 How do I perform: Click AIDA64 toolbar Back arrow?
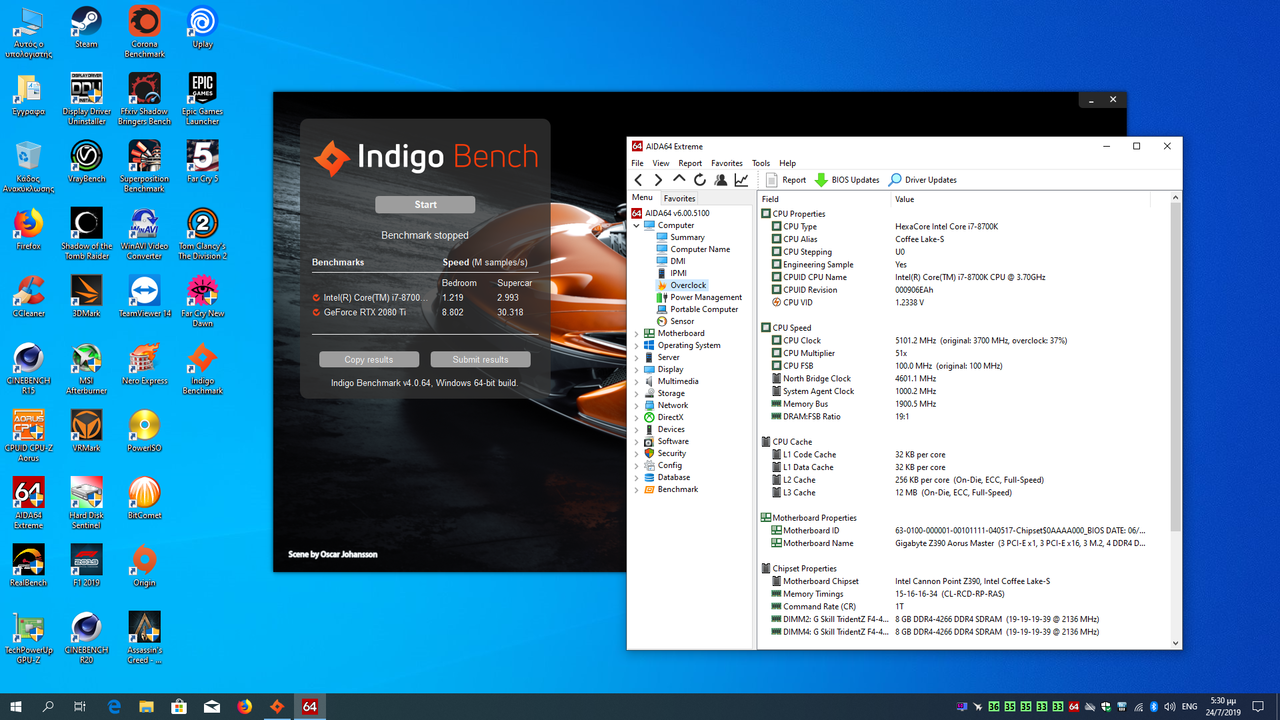(x=638, y=180)
